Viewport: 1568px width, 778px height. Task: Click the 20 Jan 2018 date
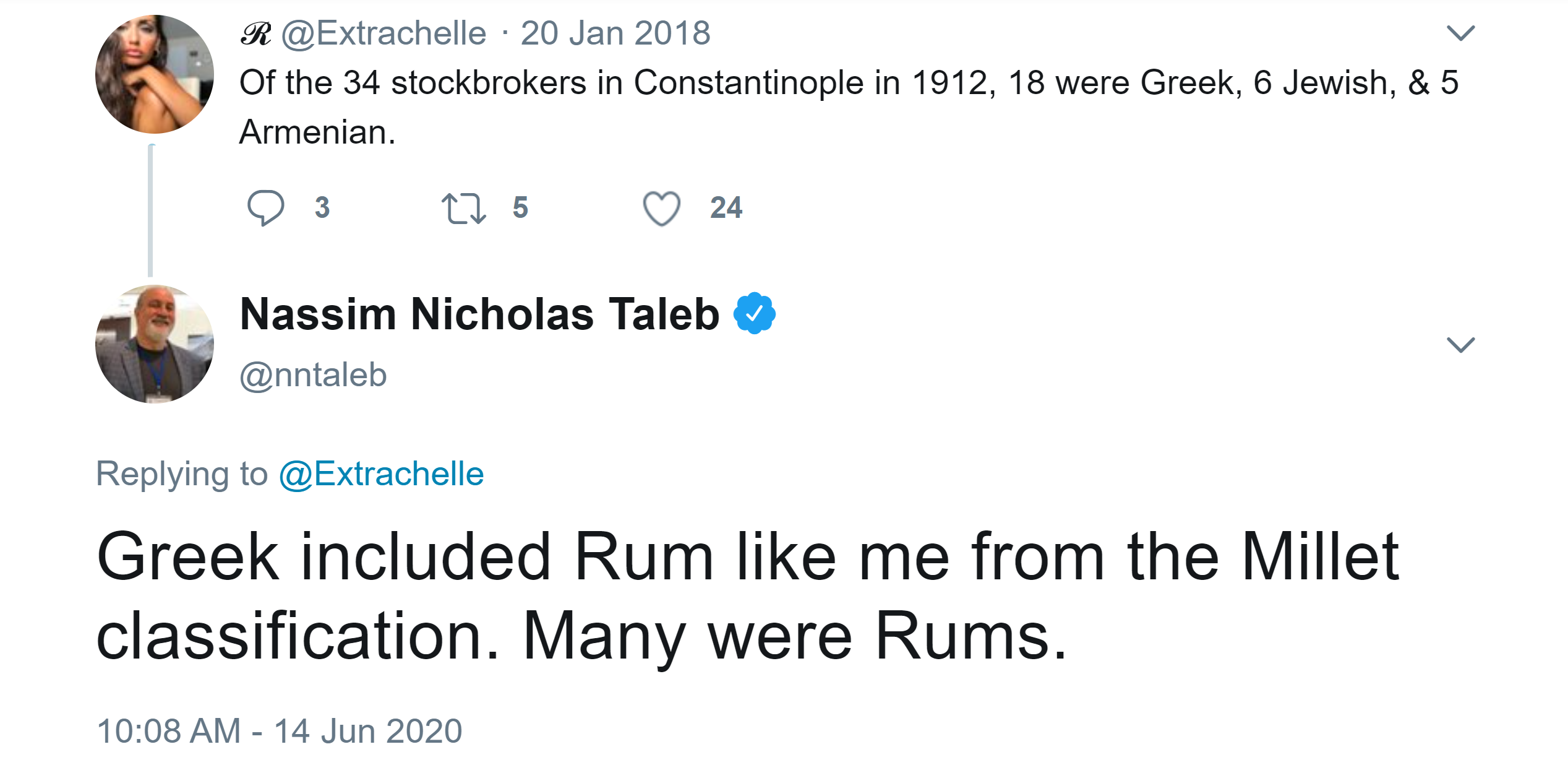[615, 33]
